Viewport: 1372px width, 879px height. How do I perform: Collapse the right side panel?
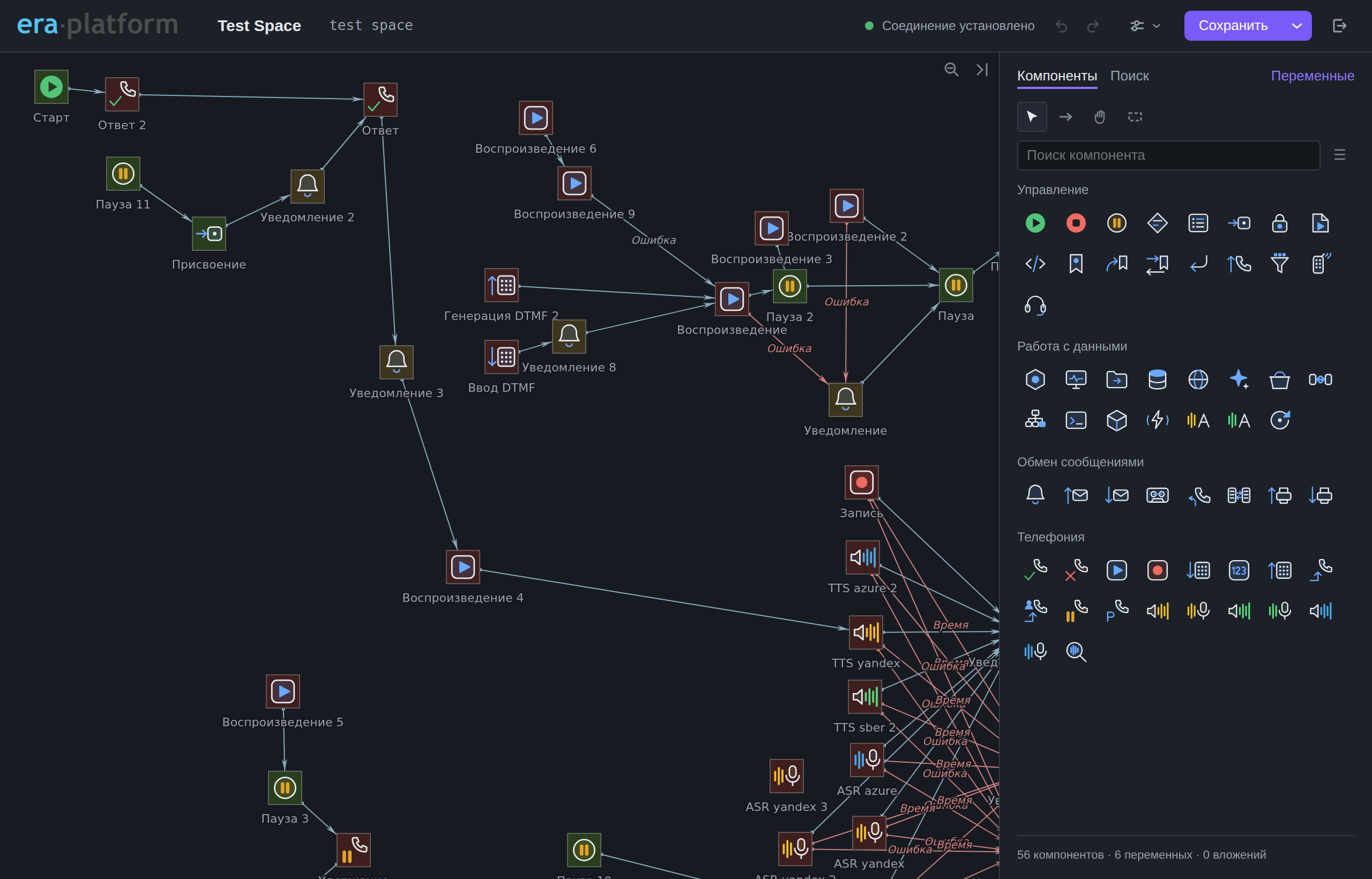(982, 70)
